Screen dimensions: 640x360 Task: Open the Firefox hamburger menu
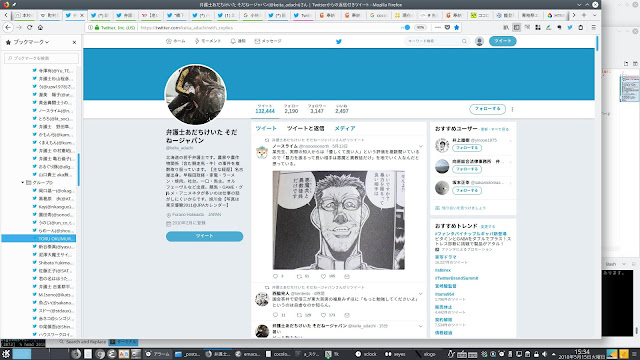(x=593, y=27)
